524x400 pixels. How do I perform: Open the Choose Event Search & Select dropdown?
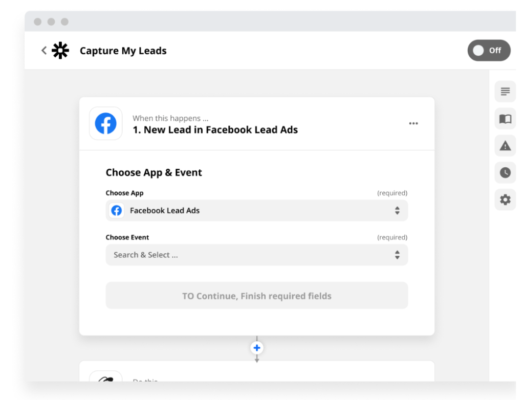coord(257,255)
